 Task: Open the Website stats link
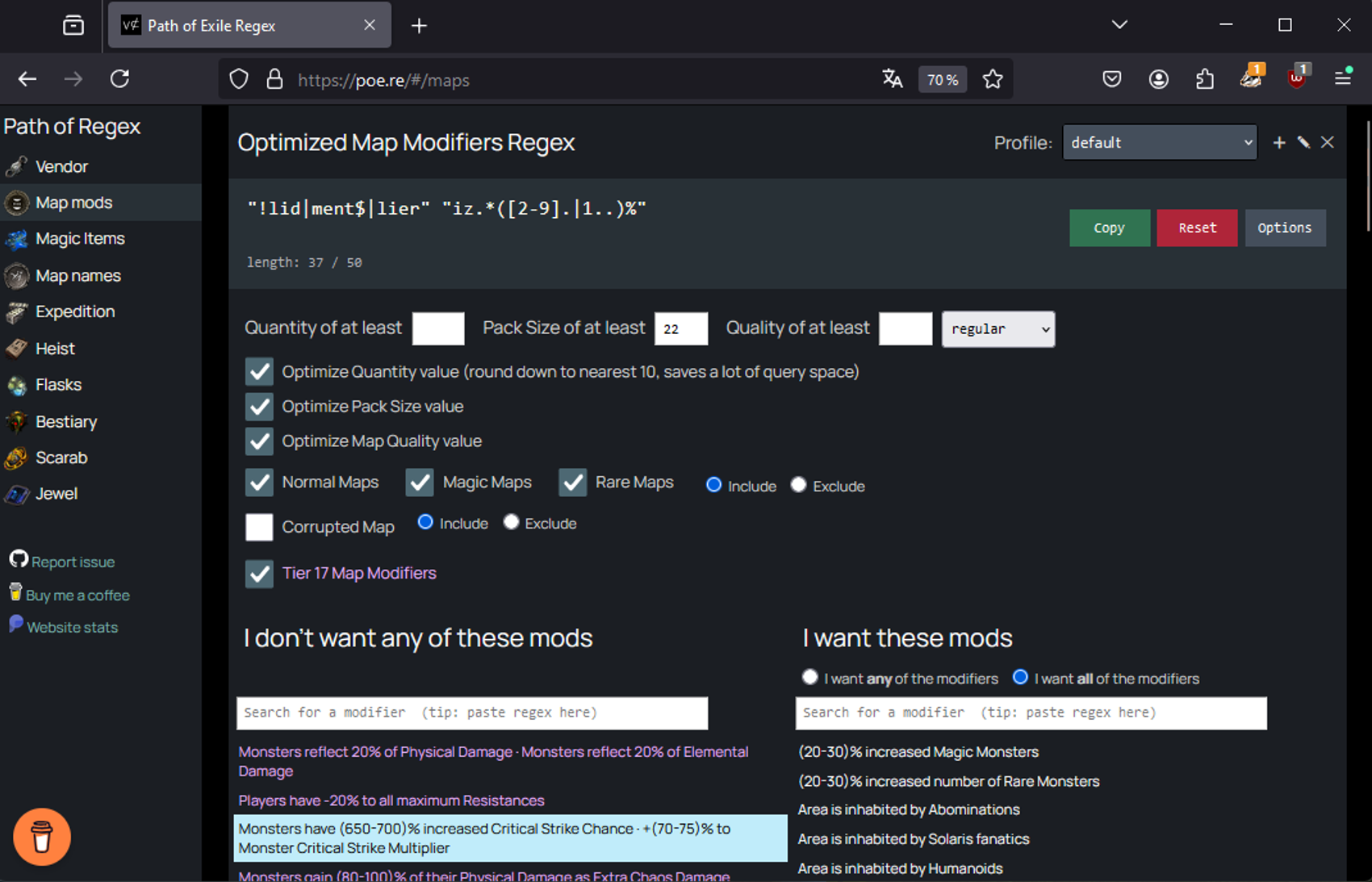pyautogui.click(x=72, y=628)
